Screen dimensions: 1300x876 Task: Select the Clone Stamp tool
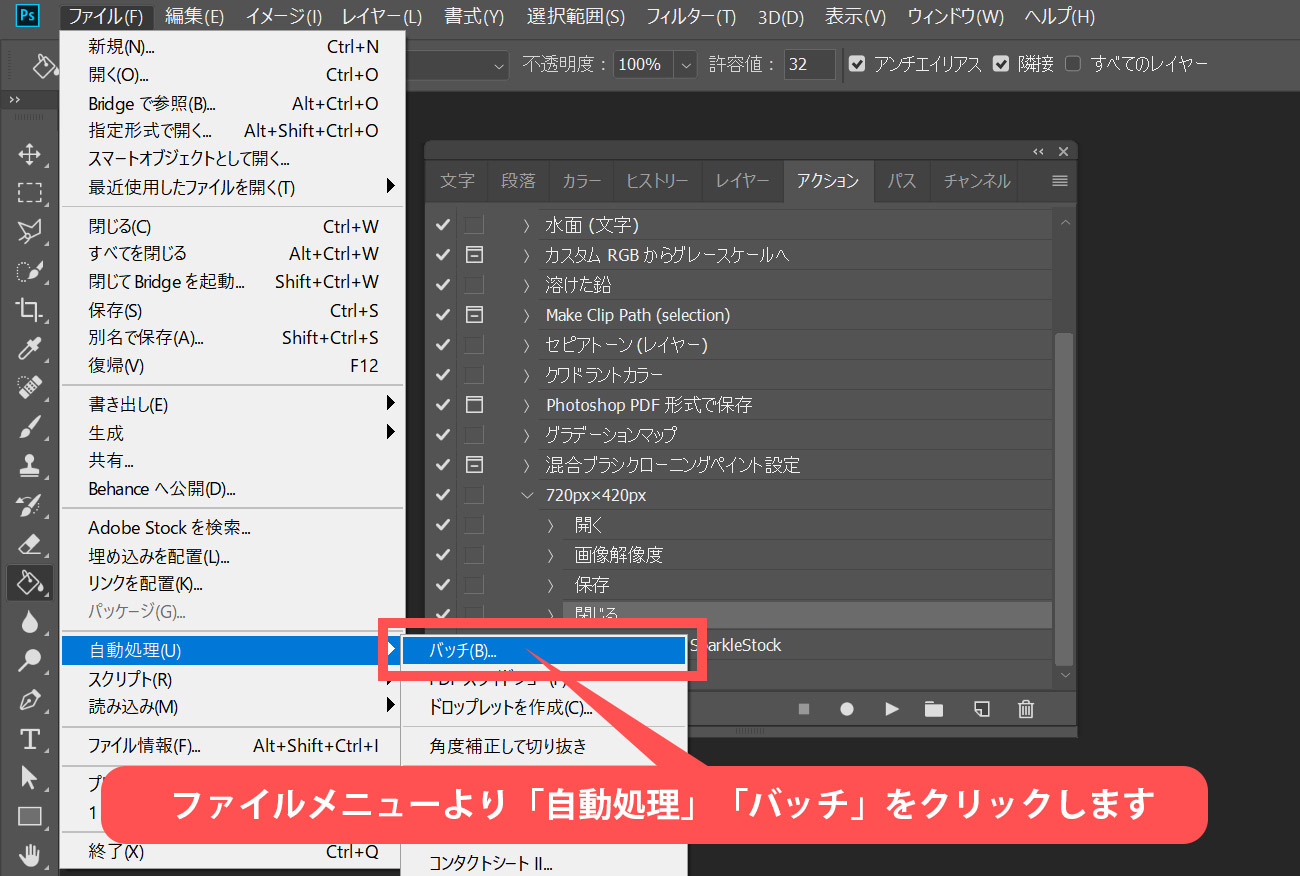pos(30,466)
